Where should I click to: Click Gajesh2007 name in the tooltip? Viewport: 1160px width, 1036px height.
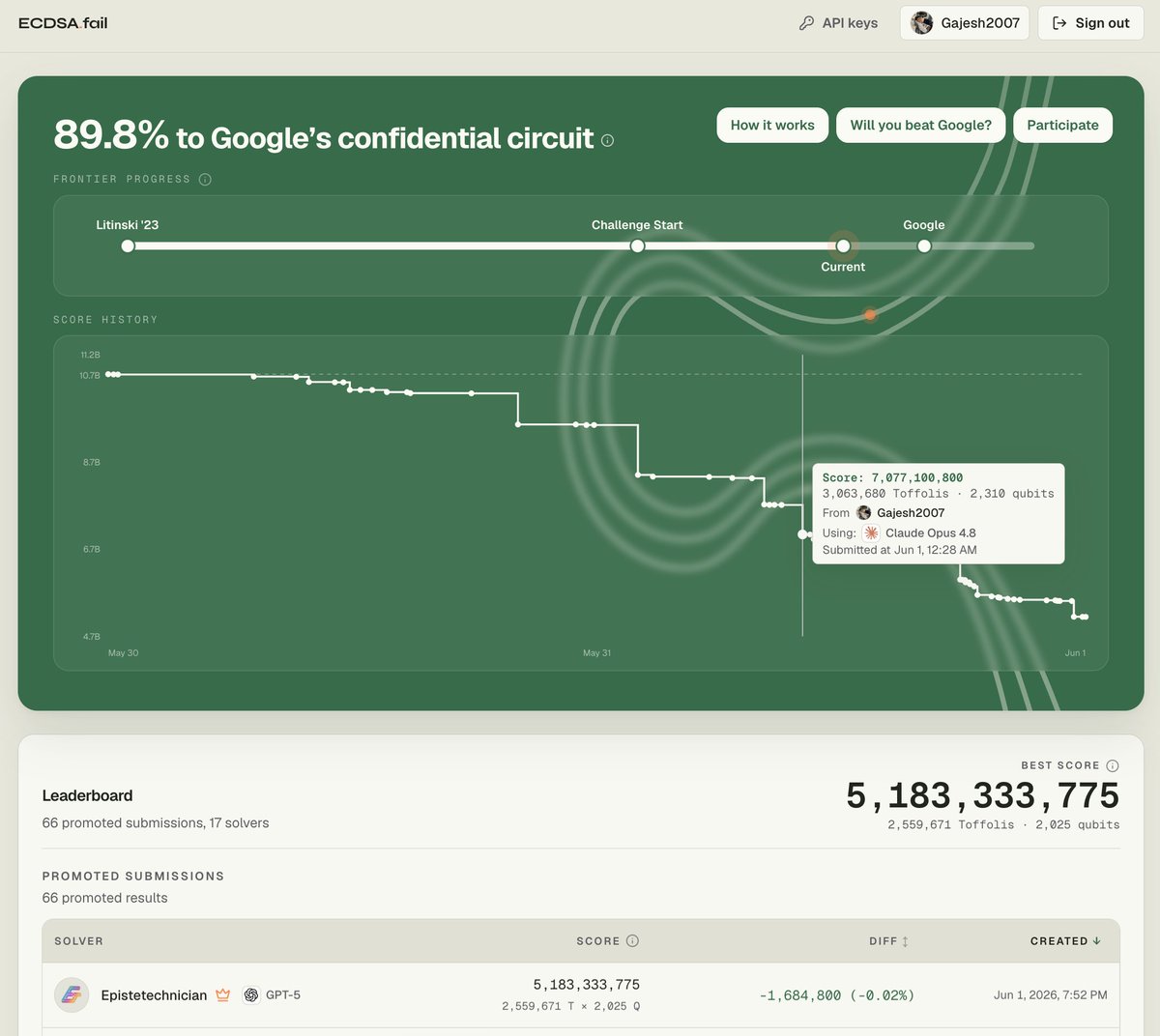911,512
